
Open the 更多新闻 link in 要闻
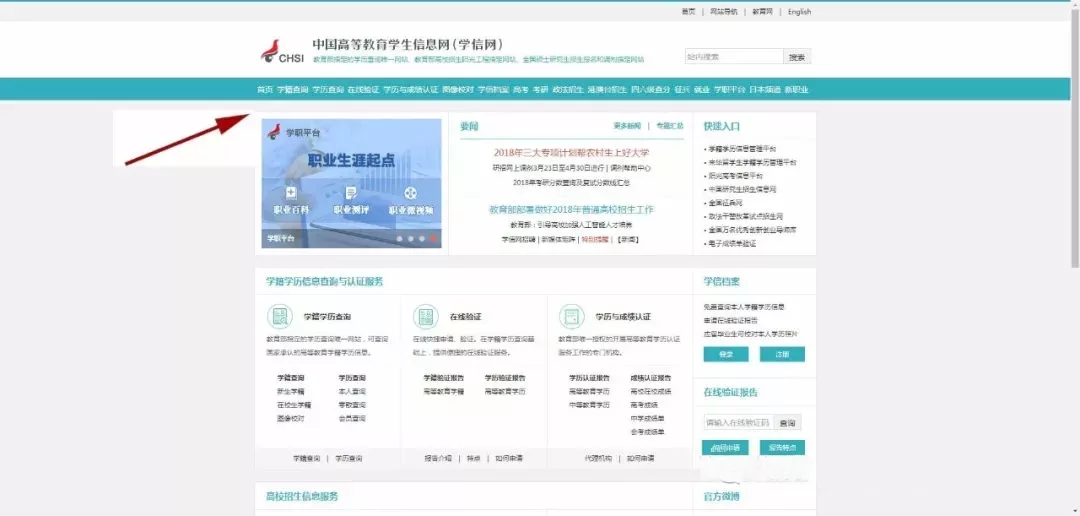627,126
